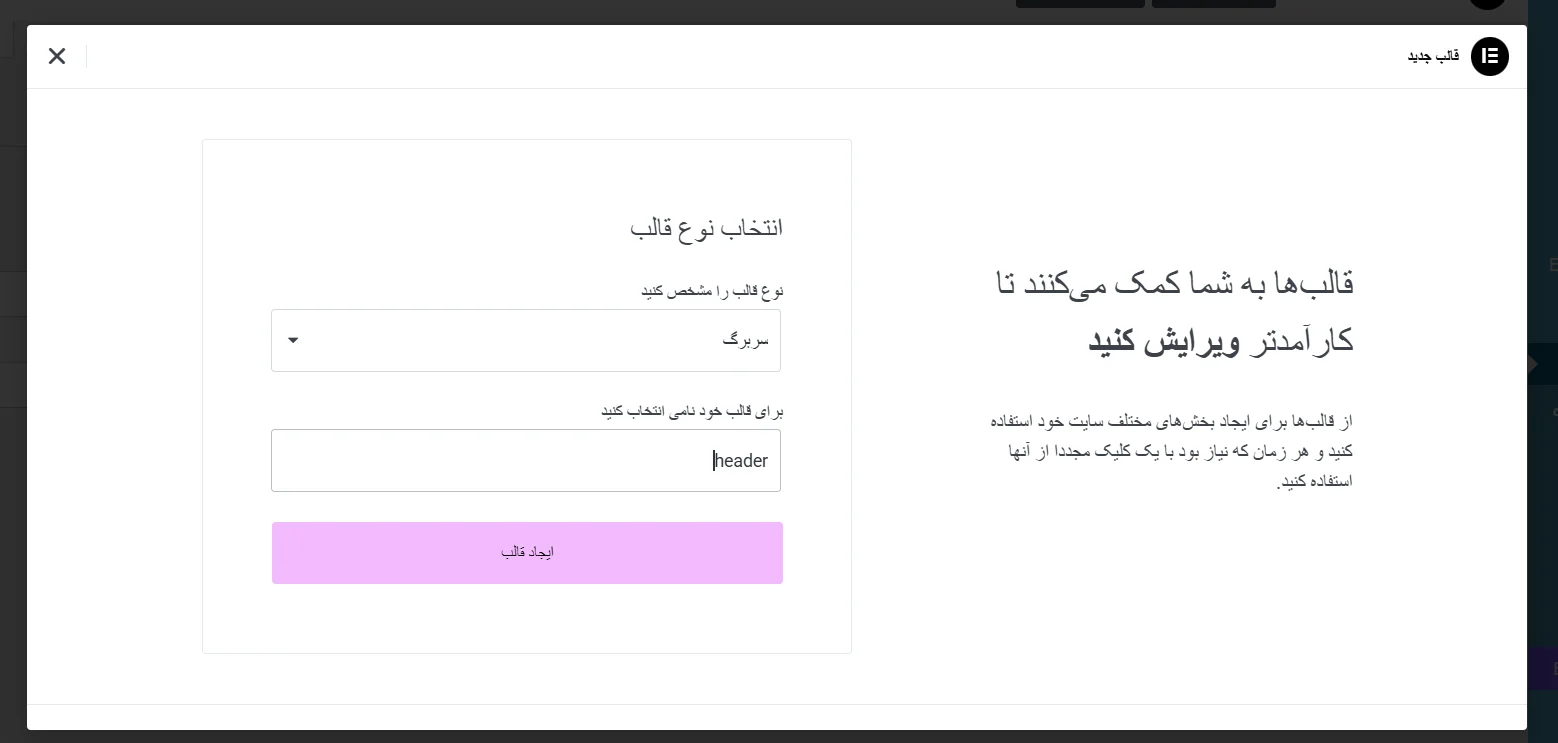Image resolution: width=1558 pixels, height=743 pixels.
Task: Click the bold text ویرایش کنید
Action: tap(1160, 340)
